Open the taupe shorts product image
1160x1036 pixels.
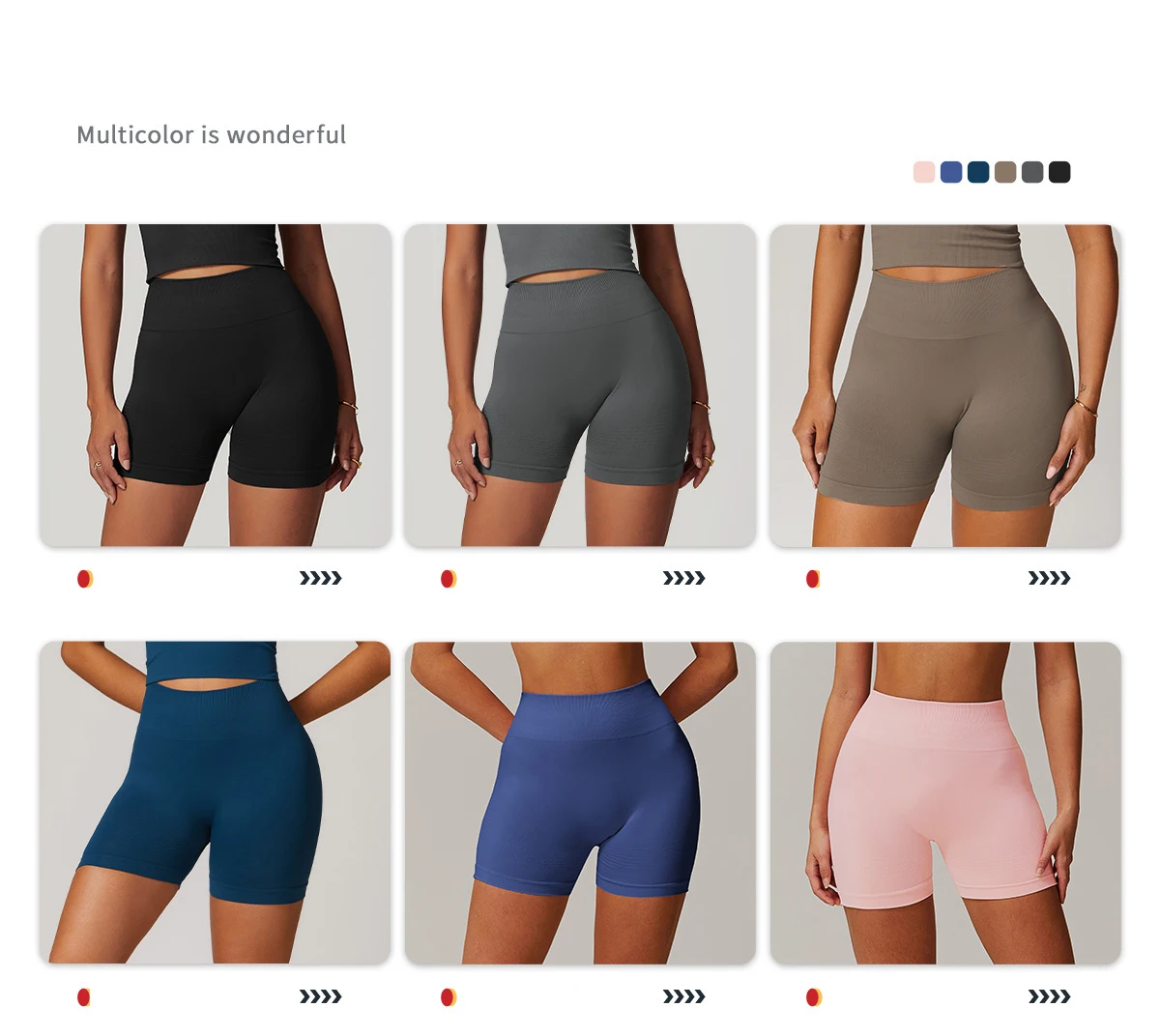click(x=945, y=386)
